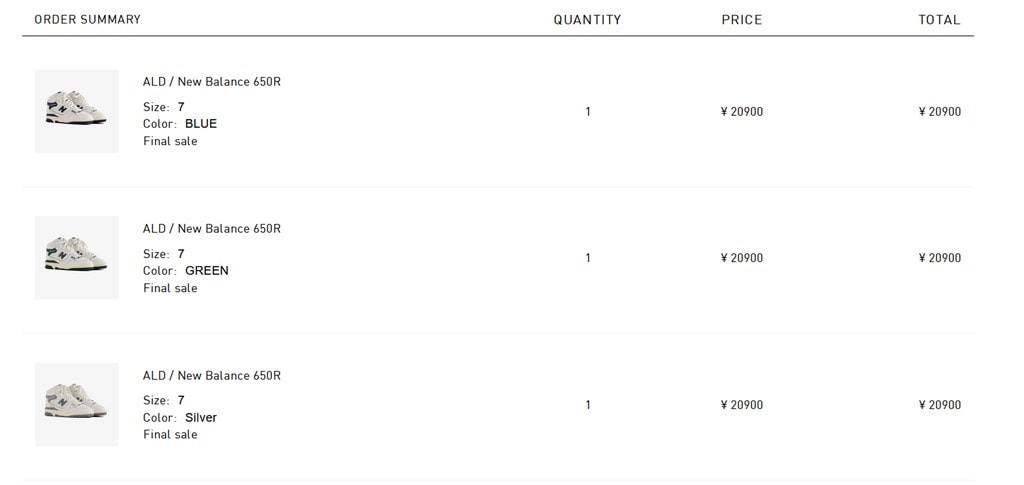Screen dimensions: 1024x485
Task: Select the quantity of the GREEN item
Action: click(x=588, y=258)
